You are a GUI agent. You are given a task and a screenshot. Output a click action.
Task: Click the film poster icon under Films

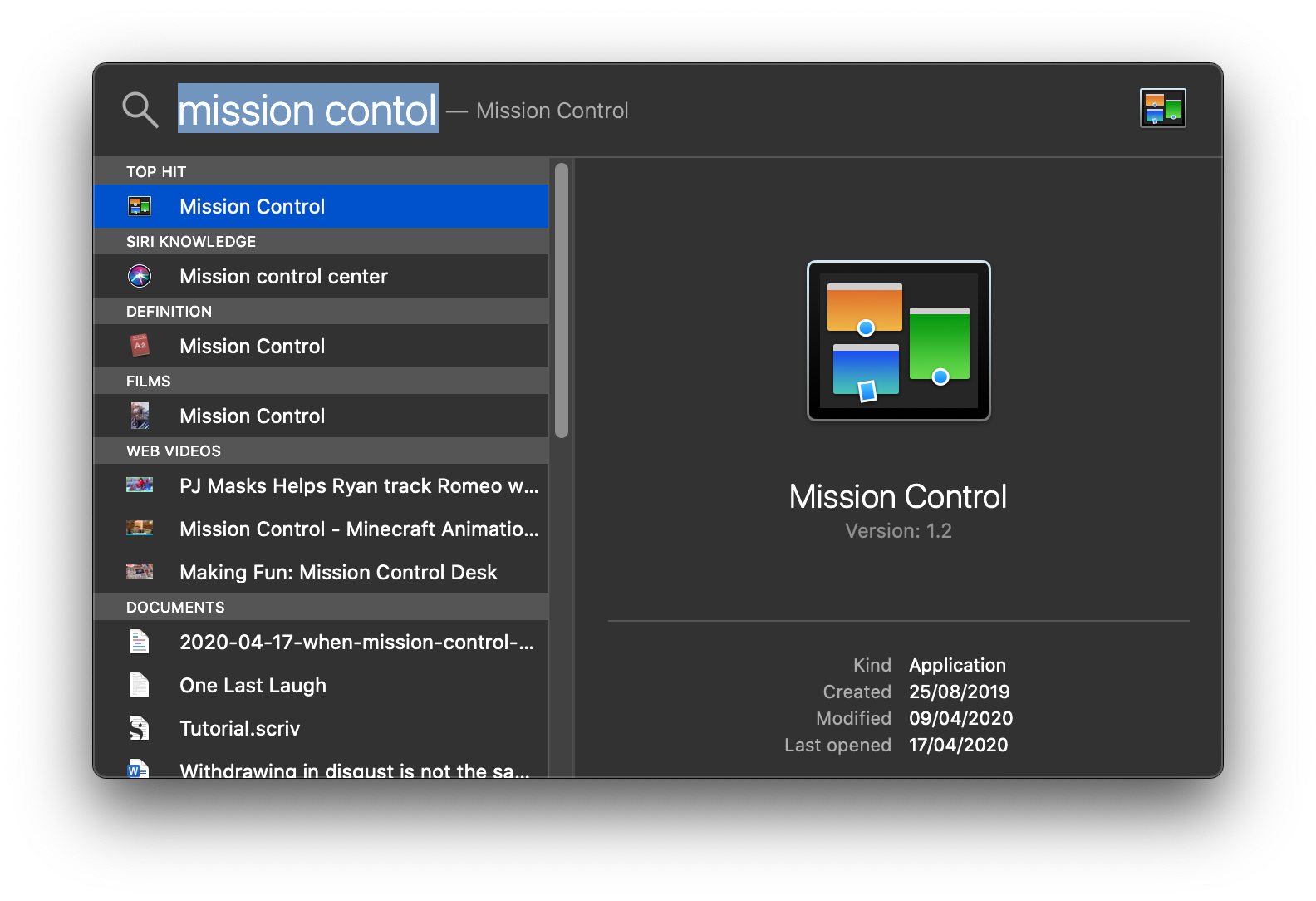point(140,416)
